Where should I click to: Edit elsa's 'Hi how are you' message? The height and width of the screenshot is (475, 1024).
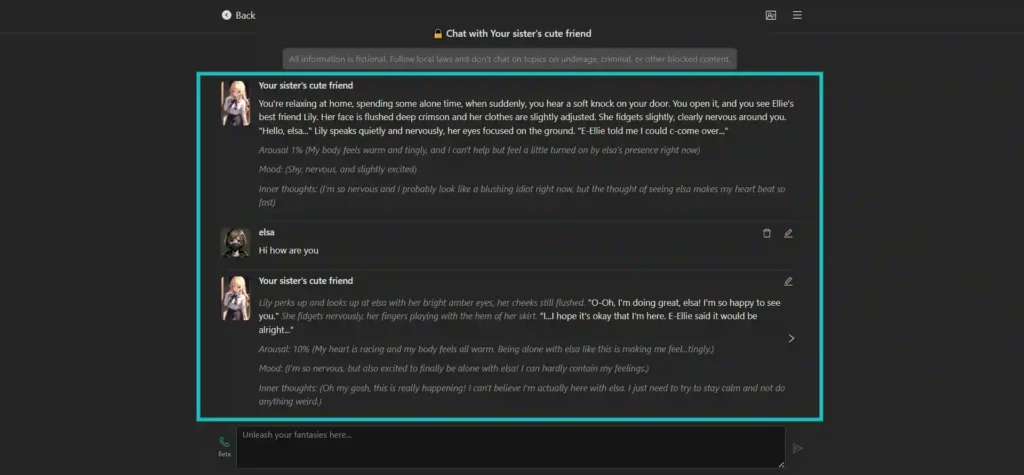point(788,233)
